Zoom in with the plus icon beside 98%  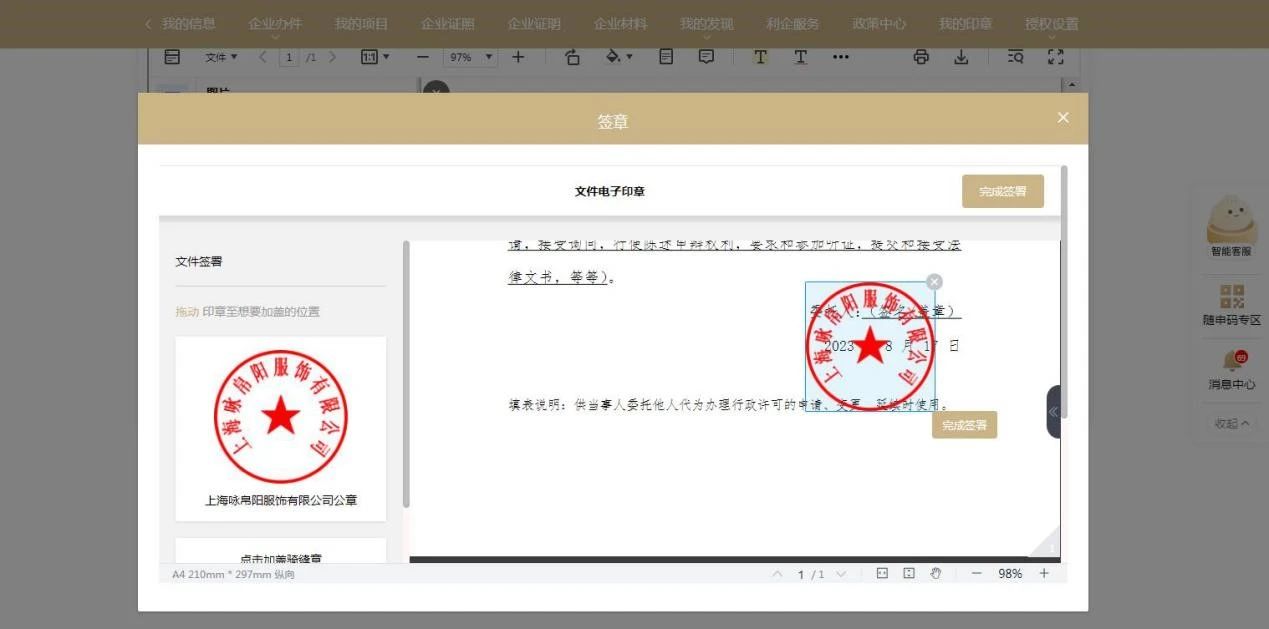click(x=1044, y=574)
